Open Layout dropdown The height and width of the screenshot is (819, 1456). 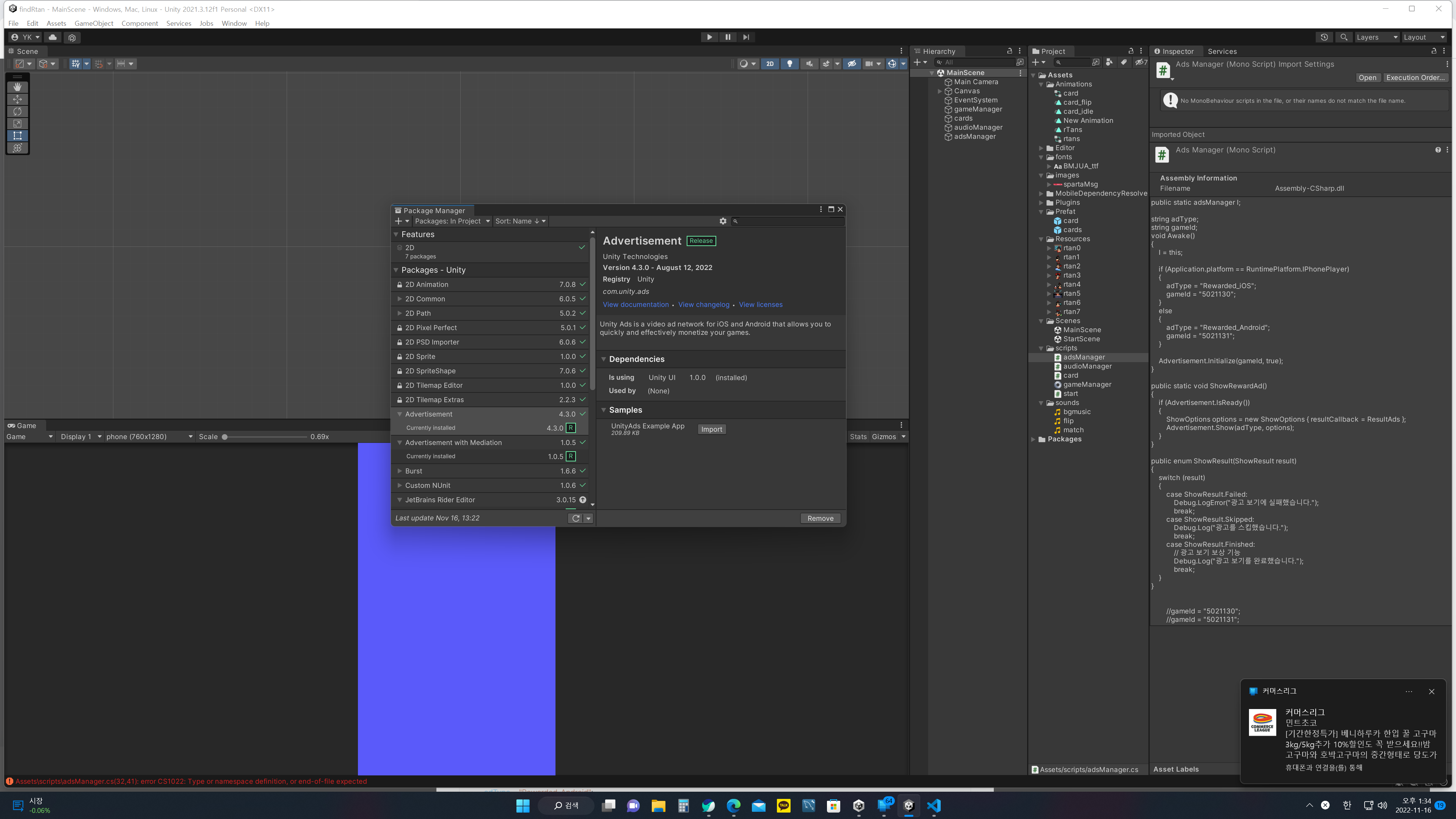tap(1425, 37)
